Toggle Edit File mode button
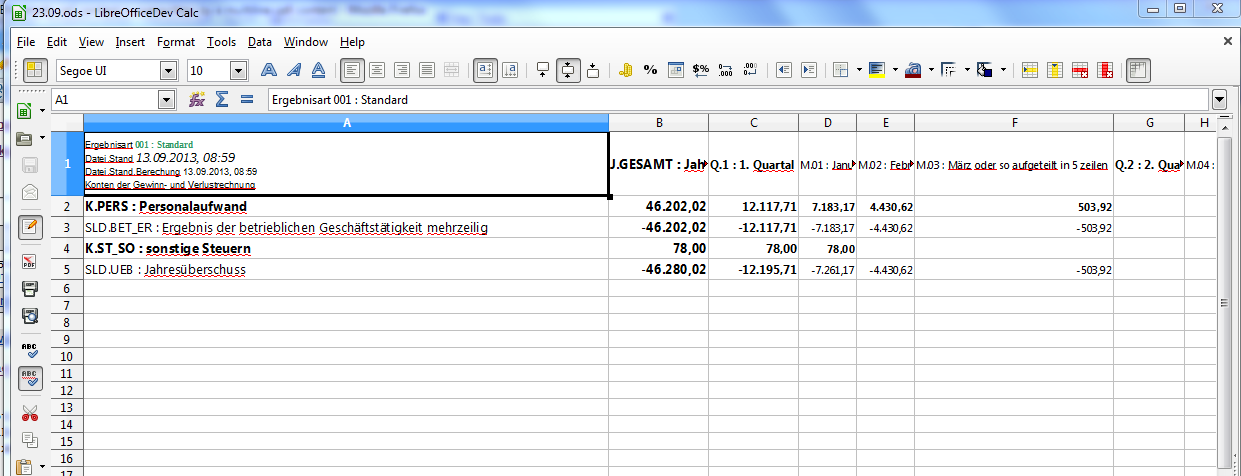 tap(29, 226)
